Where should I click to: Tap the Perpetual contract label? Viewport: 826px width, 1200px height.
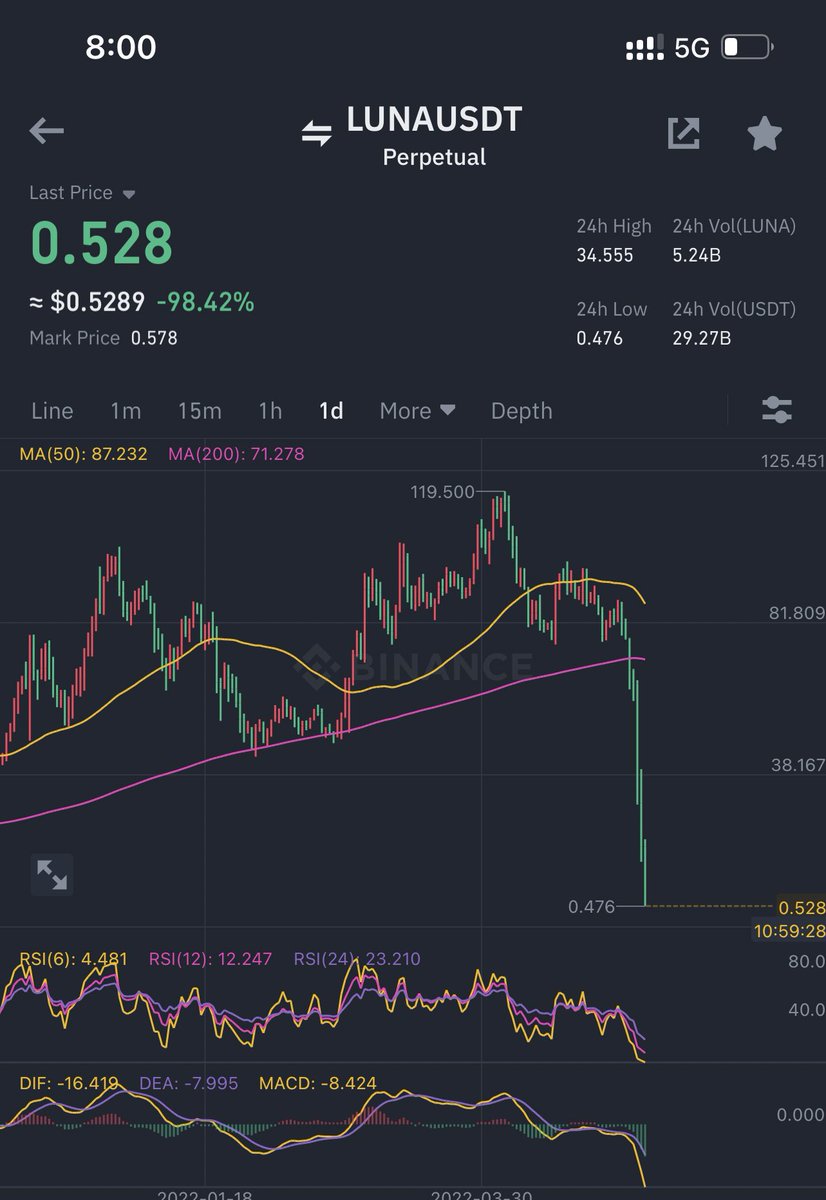point(434,157)
